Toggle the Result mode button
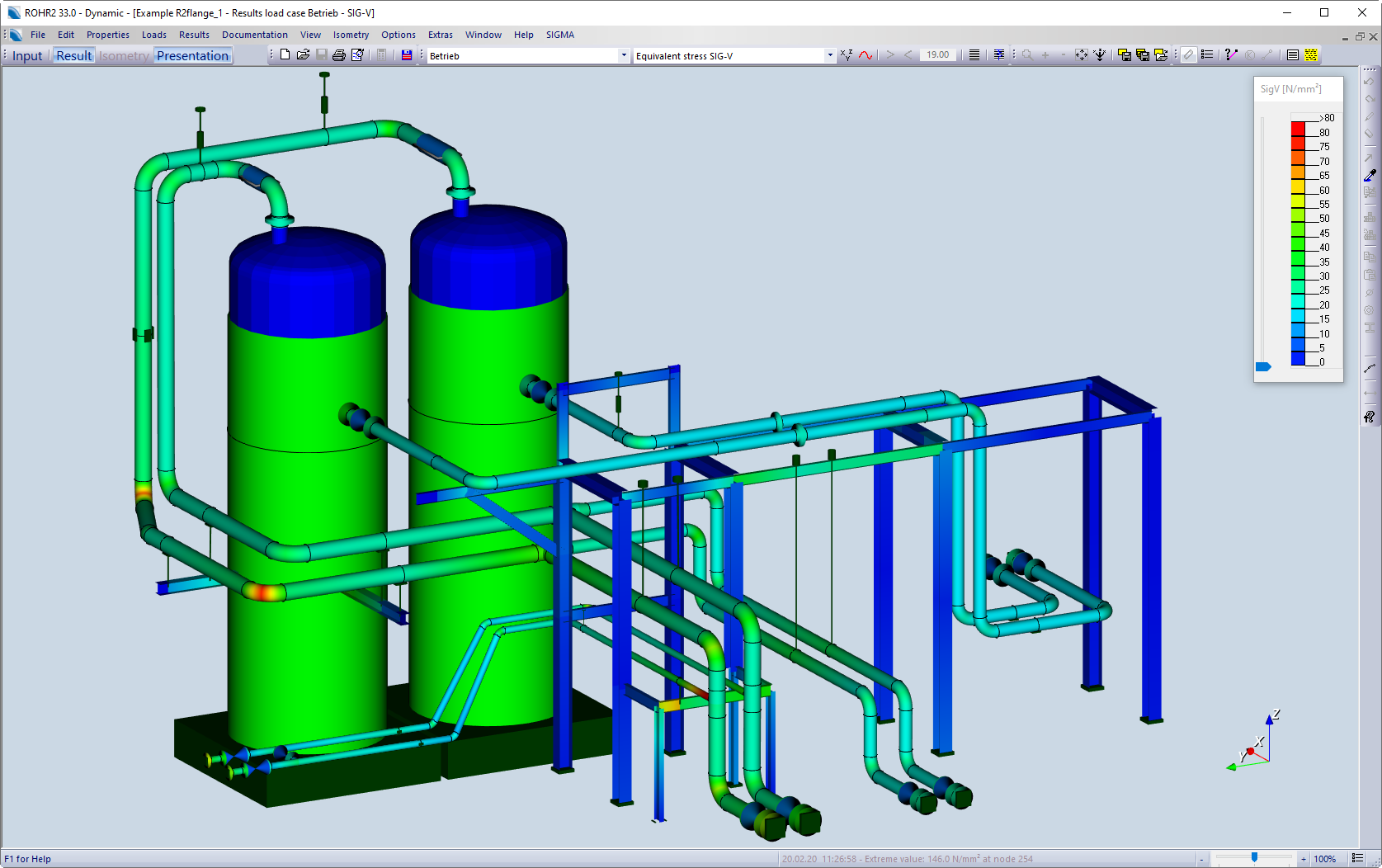This screenshot has height=868, width=1382. tap(73, 56)
